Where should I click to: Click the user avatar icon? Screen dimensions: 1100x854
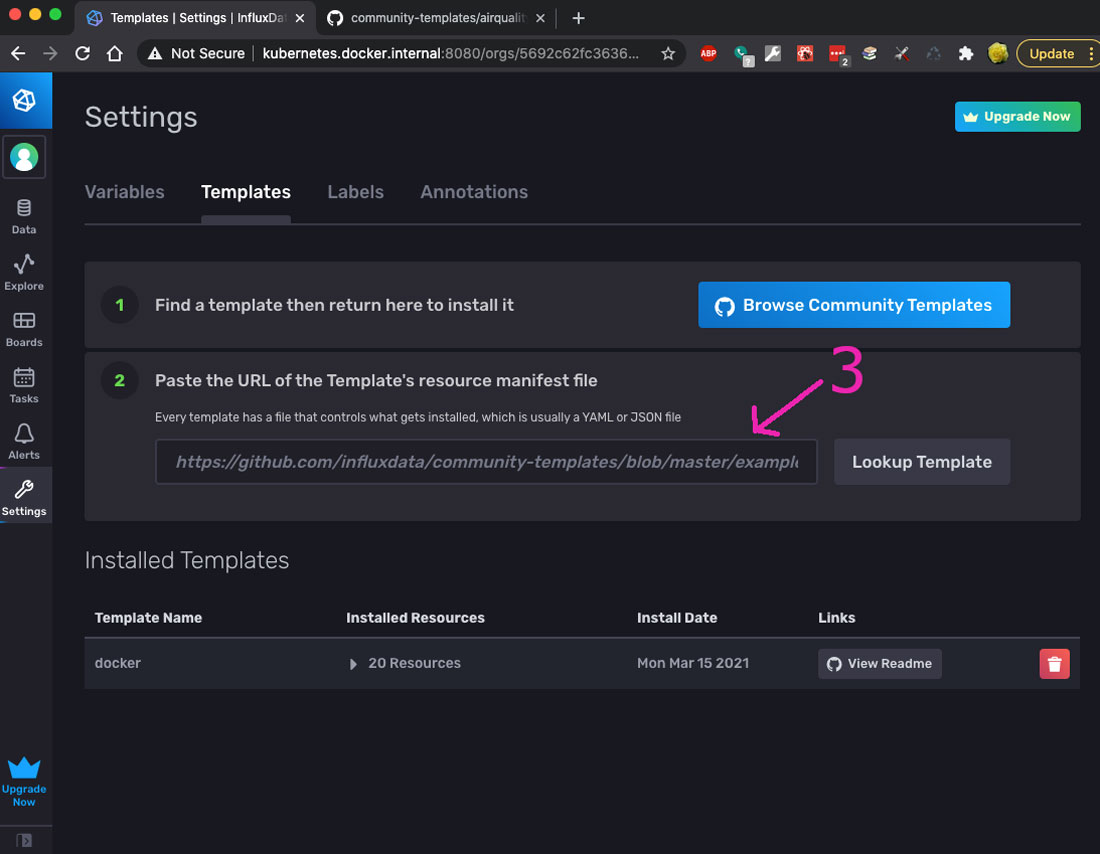pyautogui.click(x=24, y=157)
